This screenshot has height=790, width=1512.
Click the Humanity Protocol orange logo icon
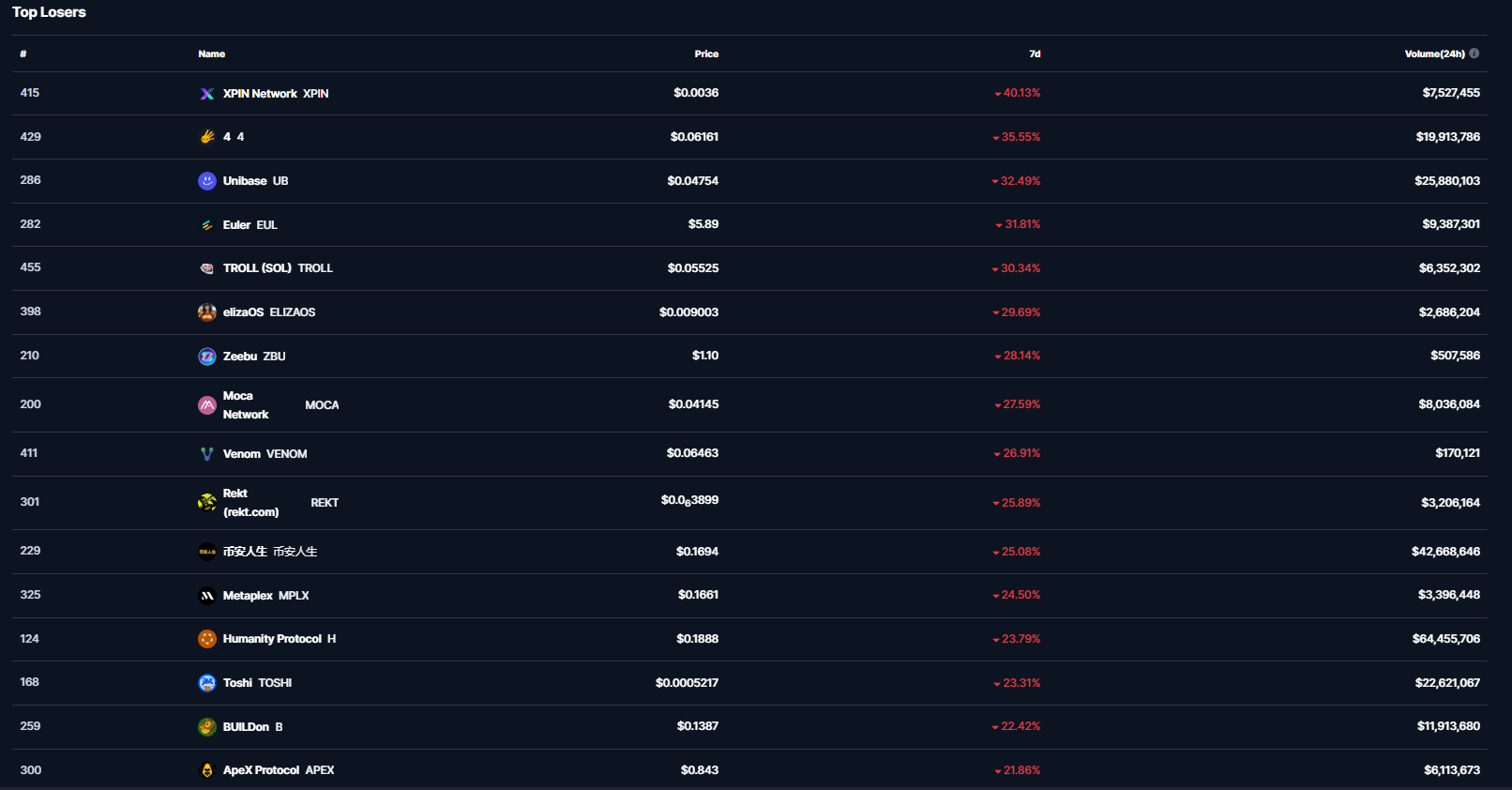tap(207, 639)
